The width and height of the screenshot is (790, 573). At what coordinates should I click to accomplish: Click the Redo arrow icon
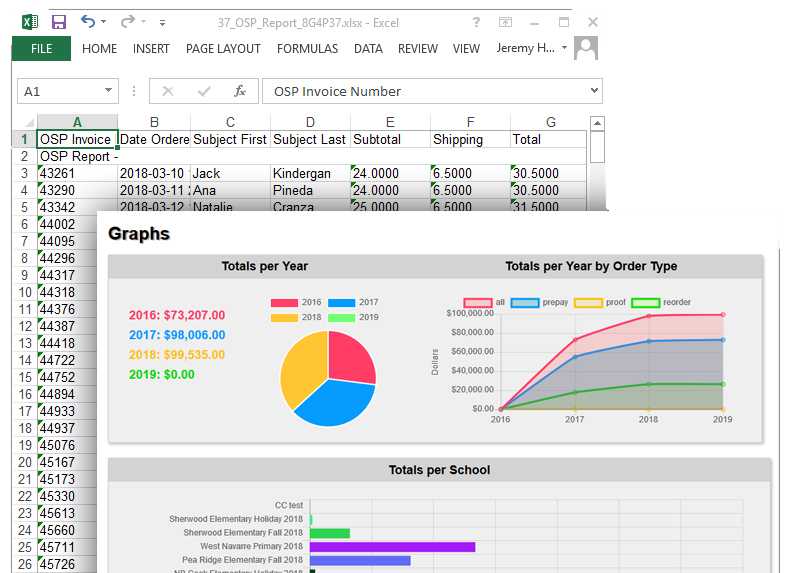coord(127,21)
